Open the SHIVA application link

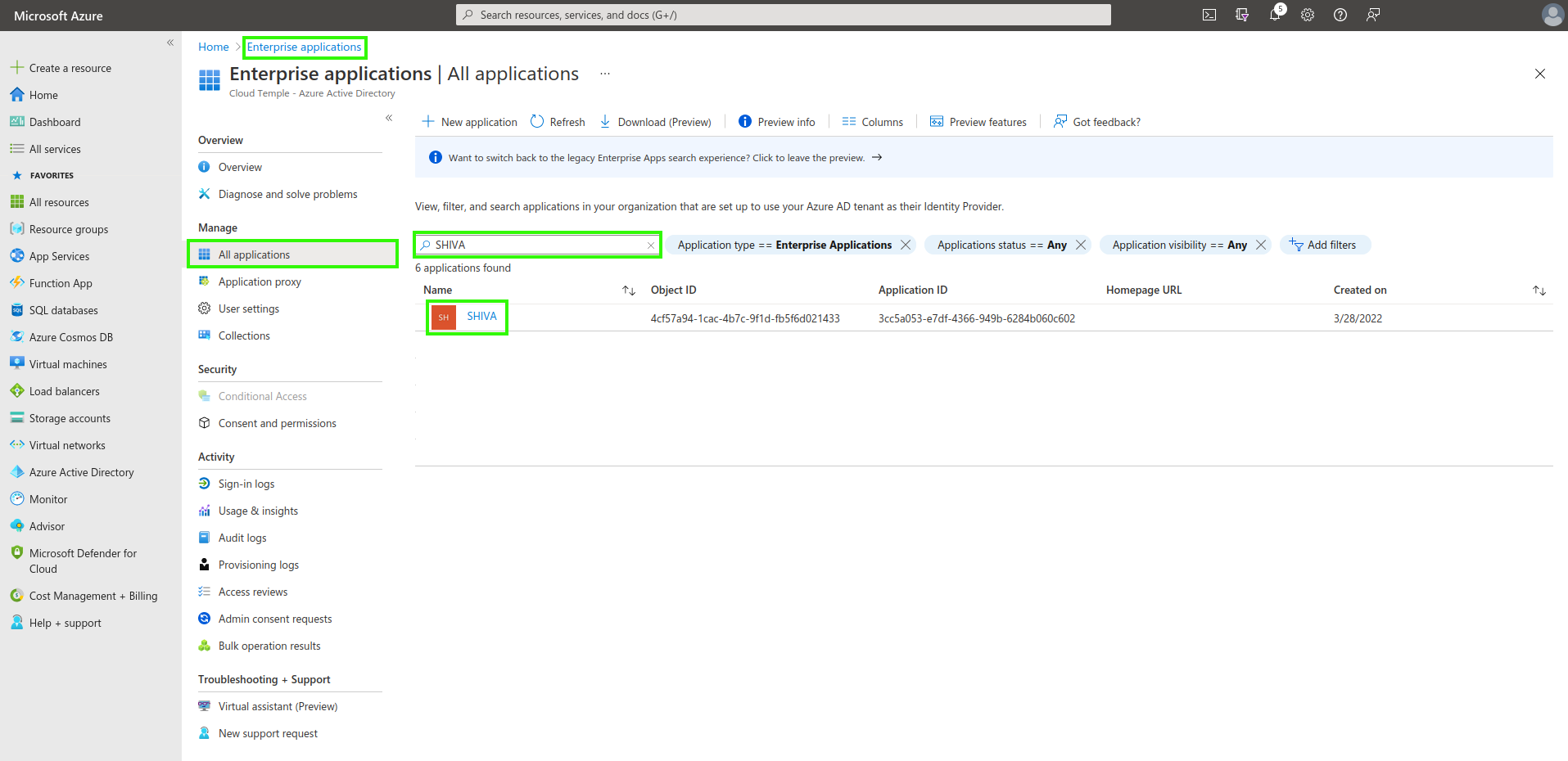pos(481,317)
